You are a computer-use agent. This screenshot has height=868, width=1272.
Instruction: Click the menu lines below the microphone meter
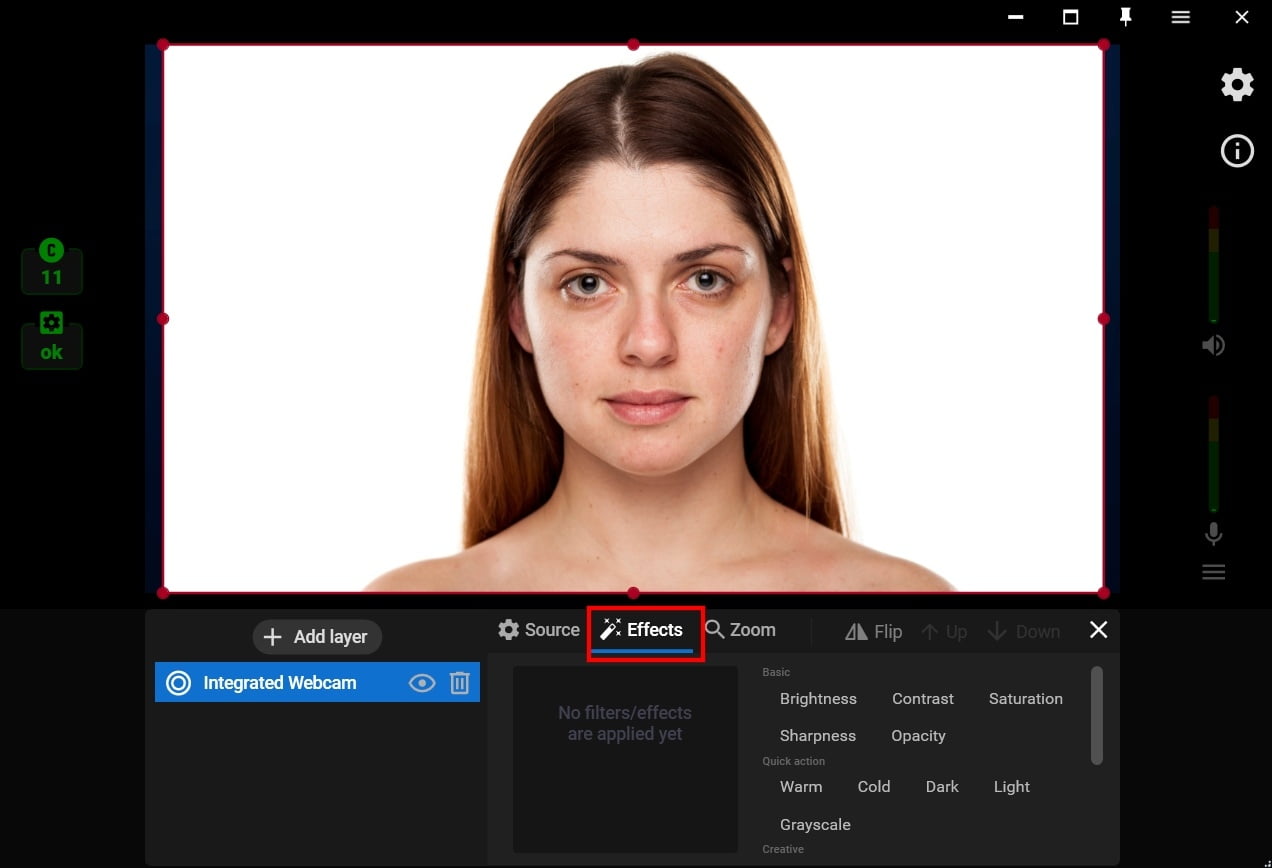(1213, 571)
